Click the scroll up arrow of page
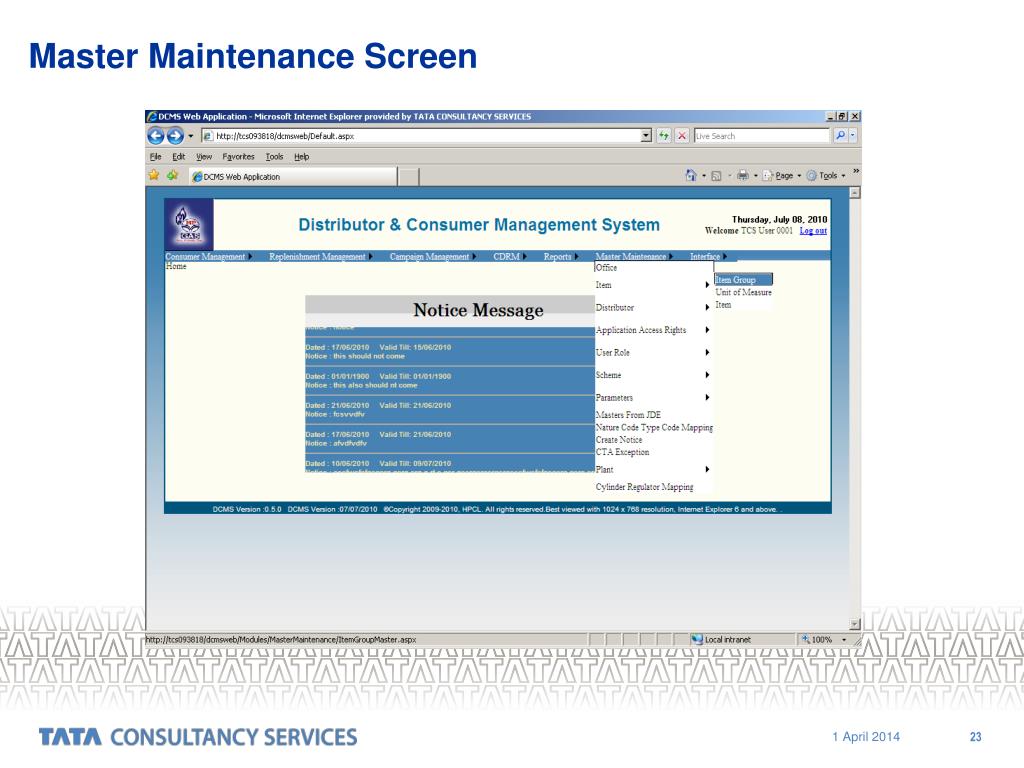The image size is (1024, 768). coord(855,193)
